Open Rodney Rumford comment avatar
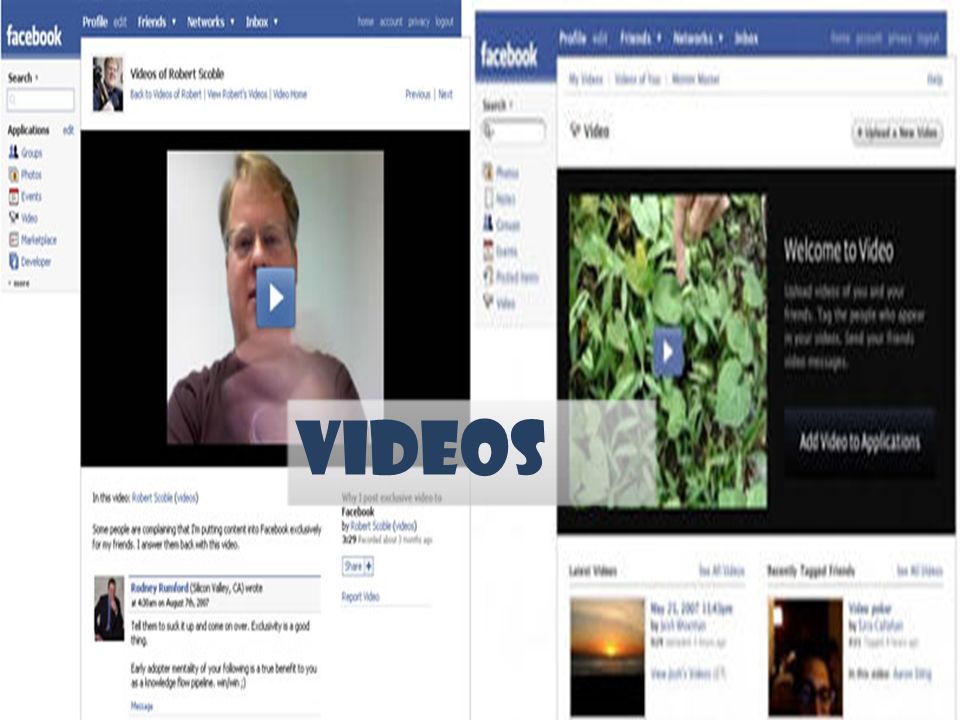This screenshot has height=720, width=960. coord(109,609)
